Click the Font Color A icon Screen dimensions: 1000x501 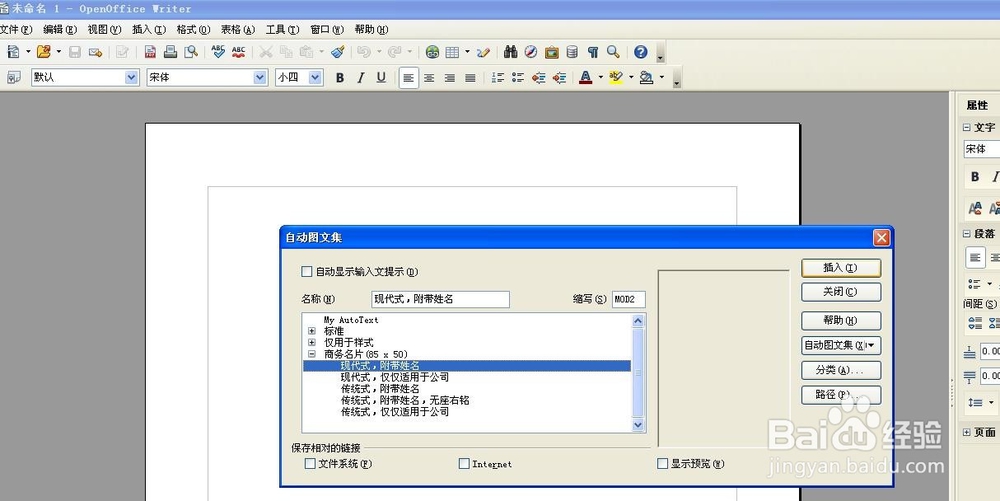coord(585,78)
